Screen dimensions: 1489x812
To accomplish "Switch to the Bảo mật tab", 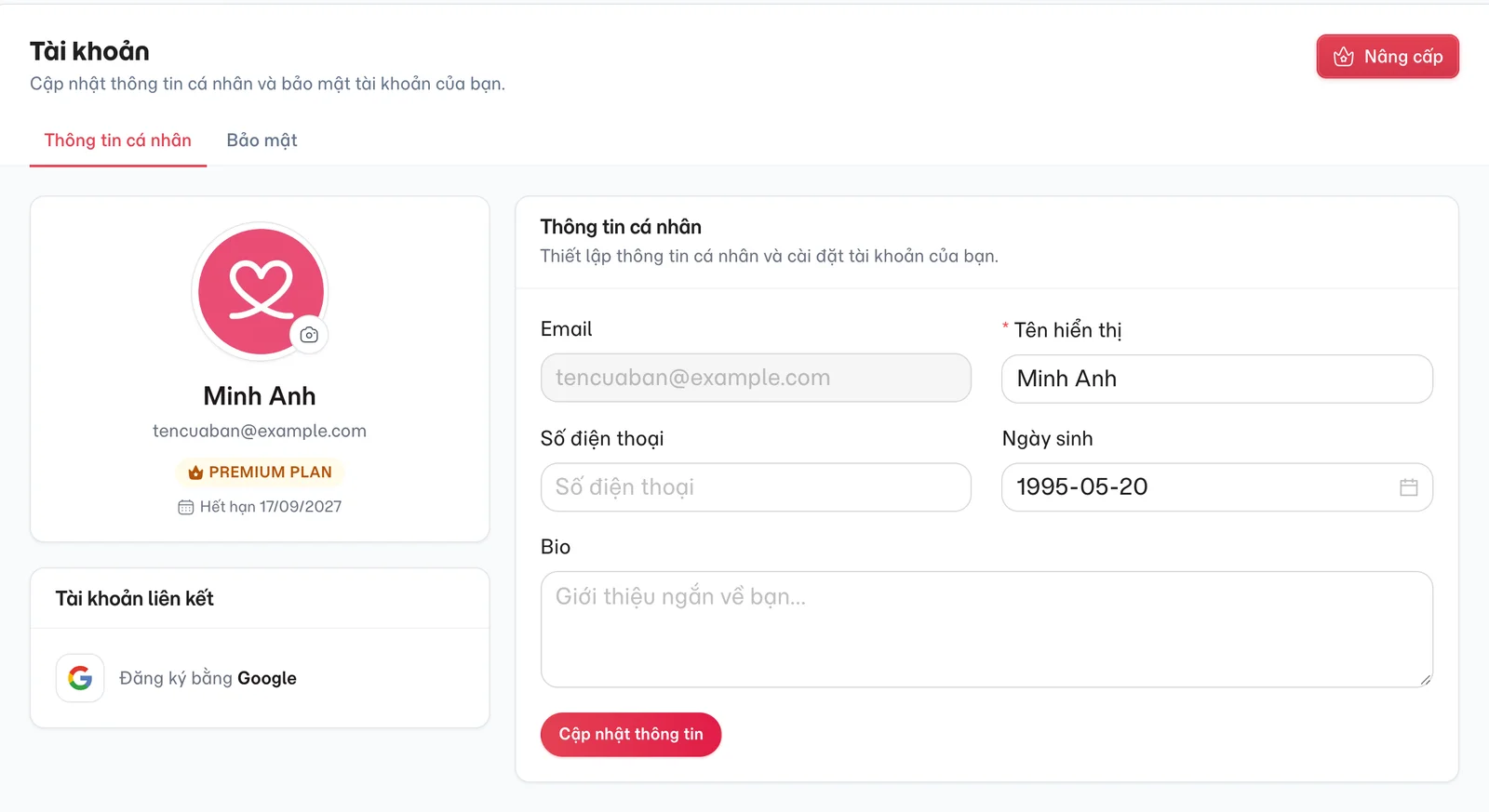I will pyautogui.click(x=262, y=140).
